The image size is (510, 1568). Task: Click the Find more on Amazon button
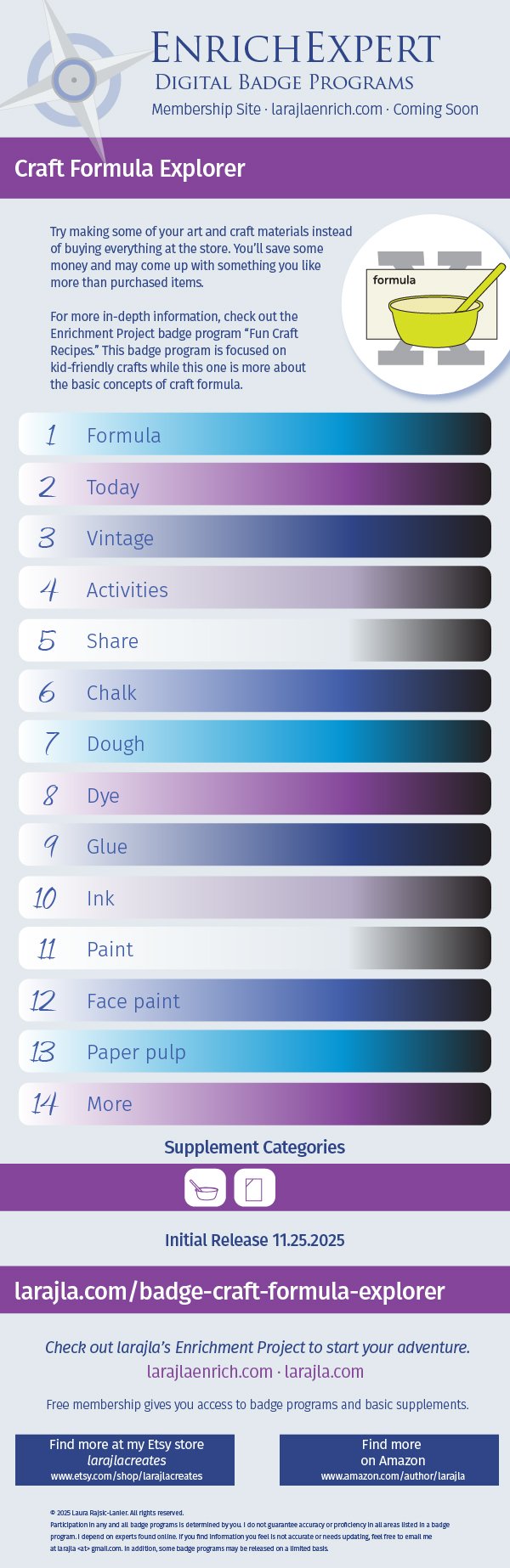(x=389, y=1460)
